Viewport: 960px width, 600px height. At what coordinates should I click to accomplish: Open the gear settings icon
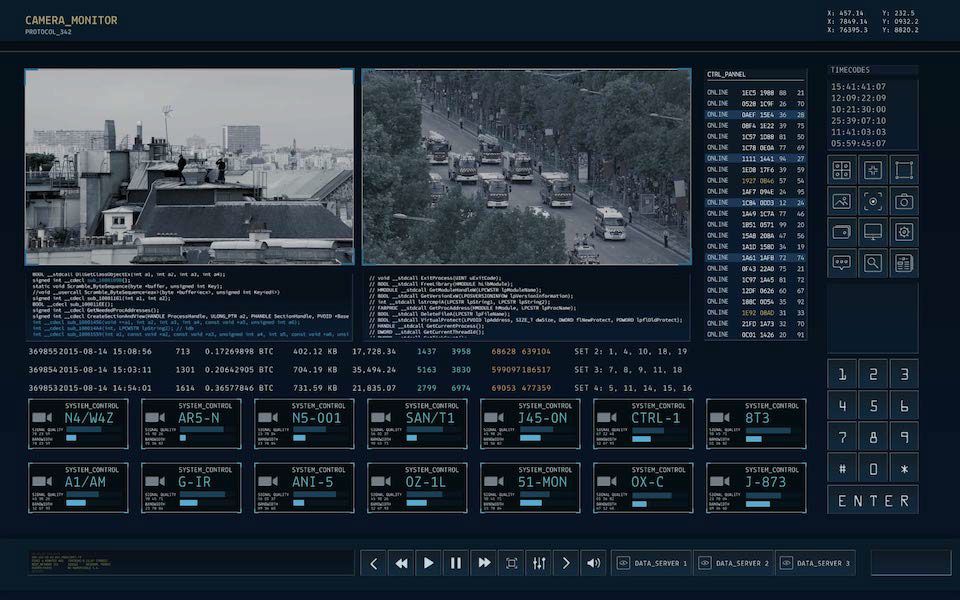[904, 232]
